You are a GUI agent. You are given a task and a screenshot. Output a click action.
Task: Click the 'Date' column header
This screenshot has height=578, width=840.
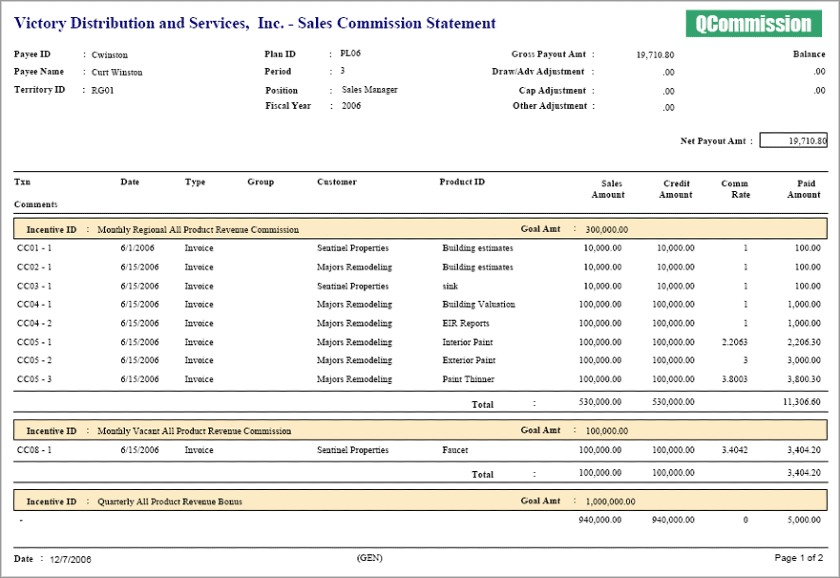pos(130,182)
